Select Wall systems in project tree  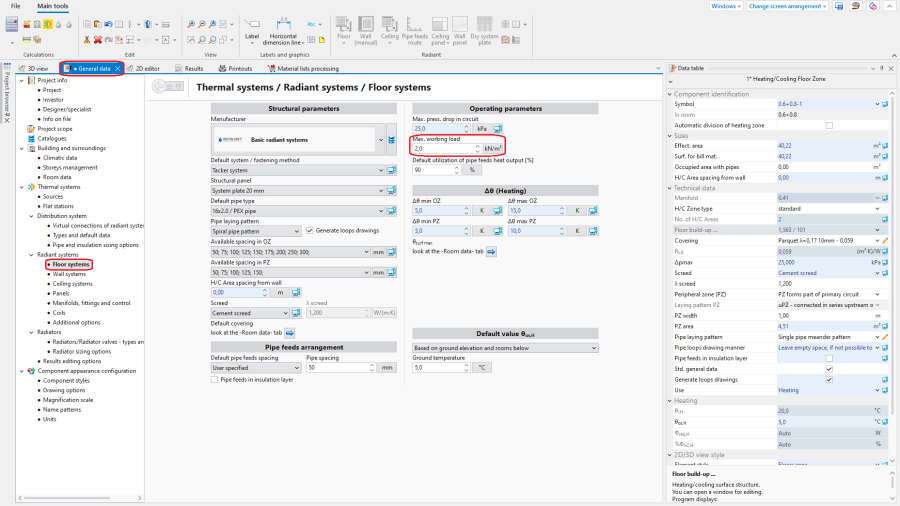(69, 274)
